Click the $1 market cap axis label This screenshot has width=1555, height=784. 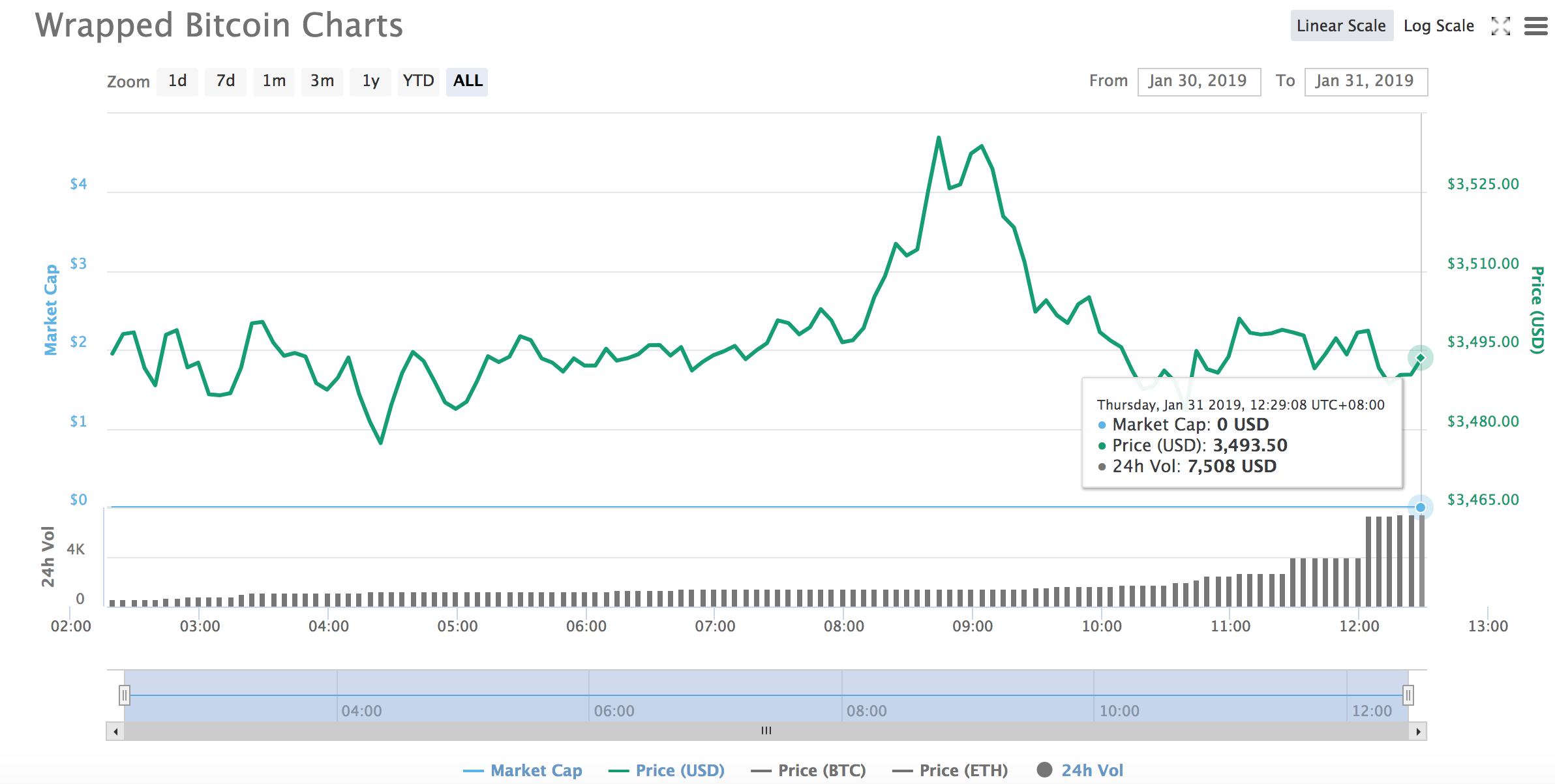pyautogui.click(x=78, y=422)
